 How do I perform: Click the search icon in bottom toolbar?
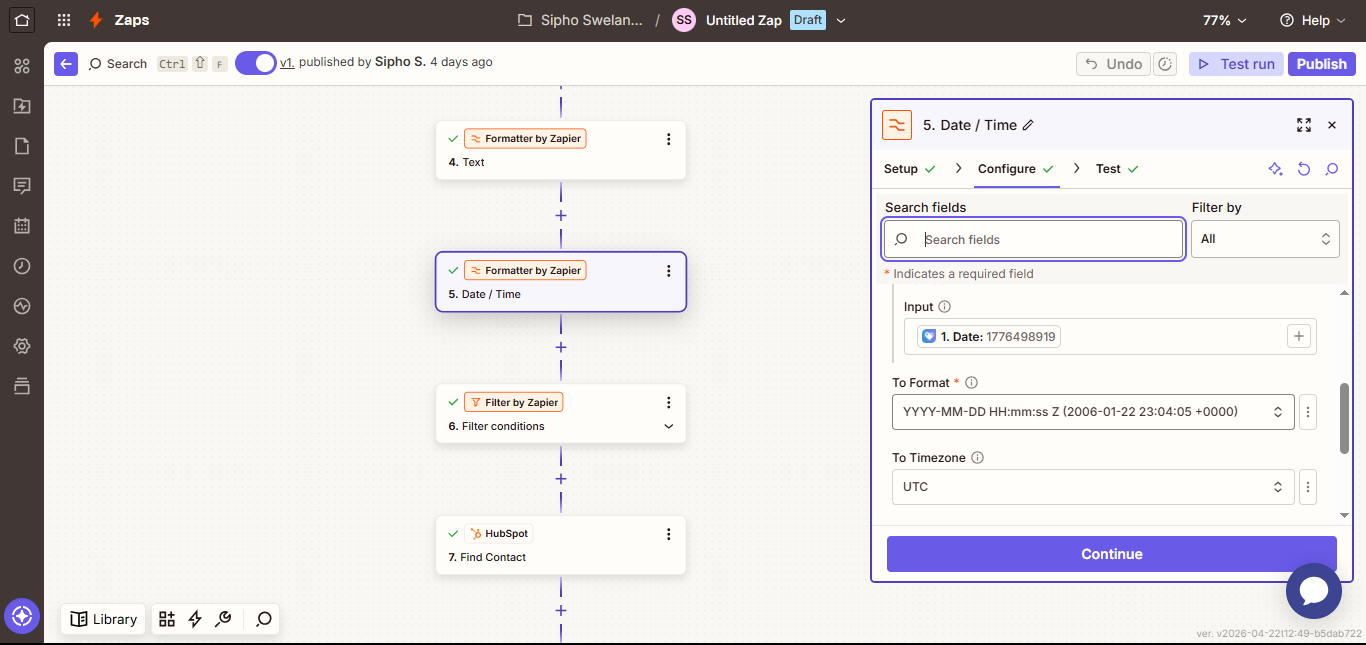point(264,619)
